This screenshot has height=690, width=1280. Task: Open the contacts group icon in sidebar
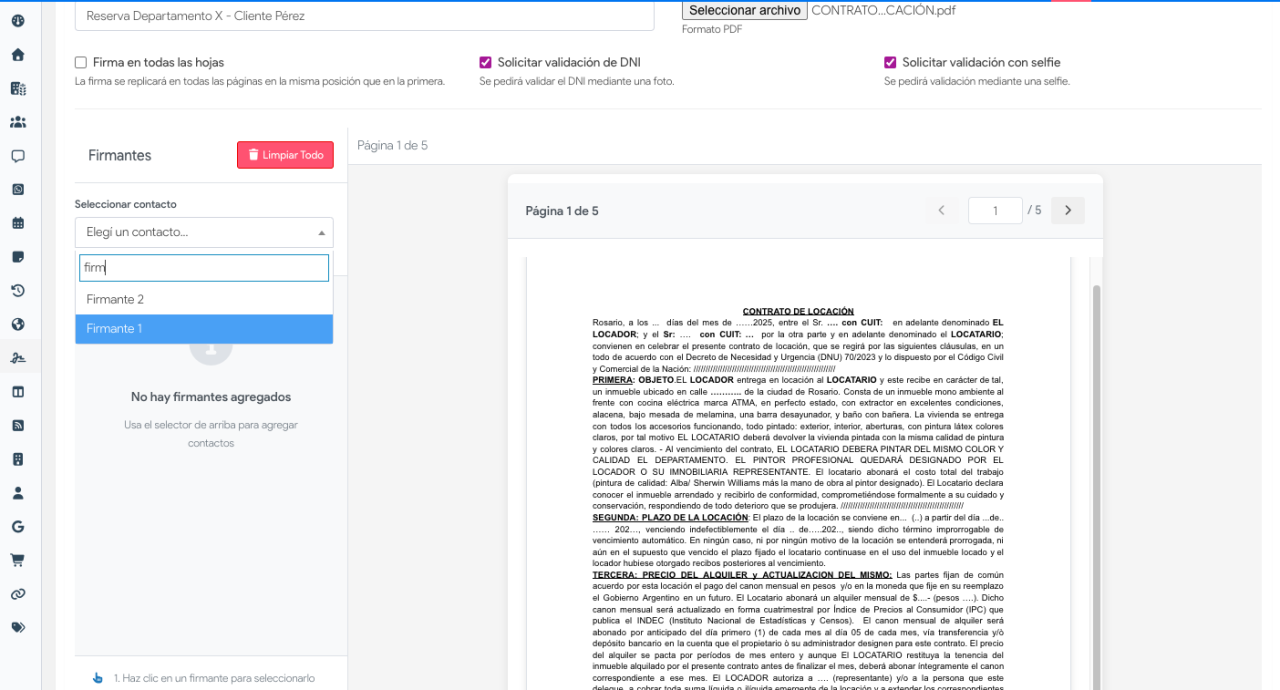point(18,122)
